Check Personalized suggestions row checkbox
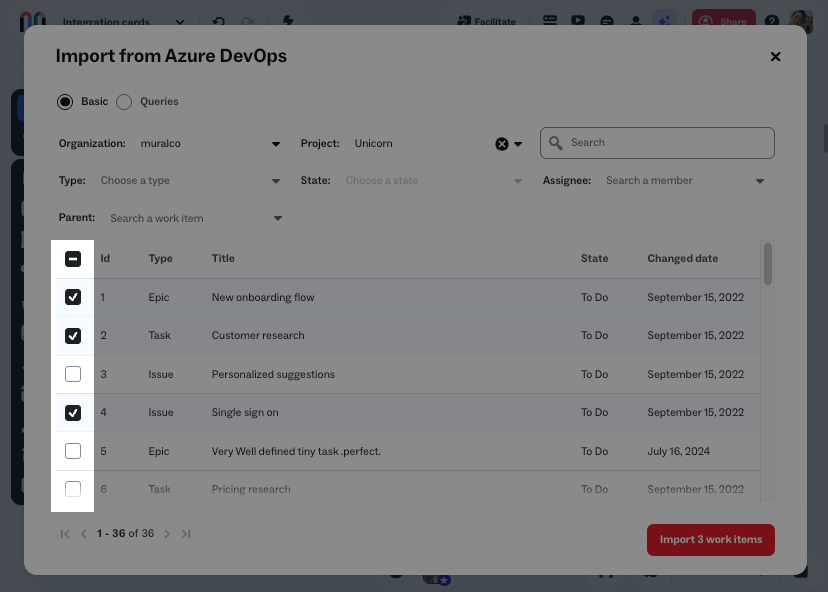Viewport: 828px width, 592px height. pyautogui.click(x=73, y=374)
